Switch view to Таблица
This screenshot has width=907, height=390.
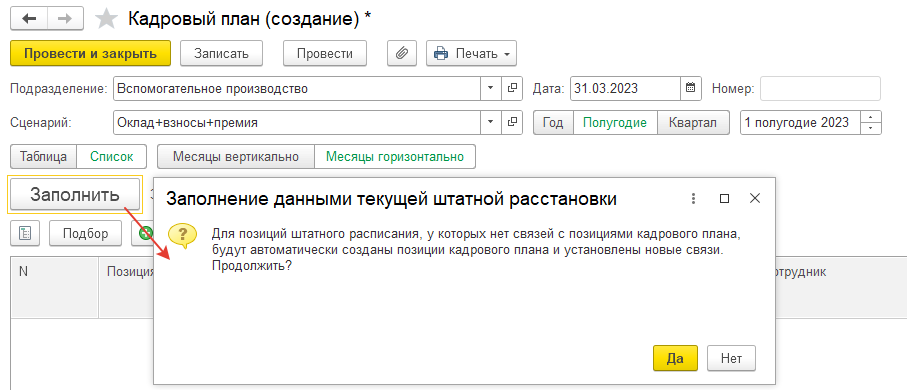(43, 157)
